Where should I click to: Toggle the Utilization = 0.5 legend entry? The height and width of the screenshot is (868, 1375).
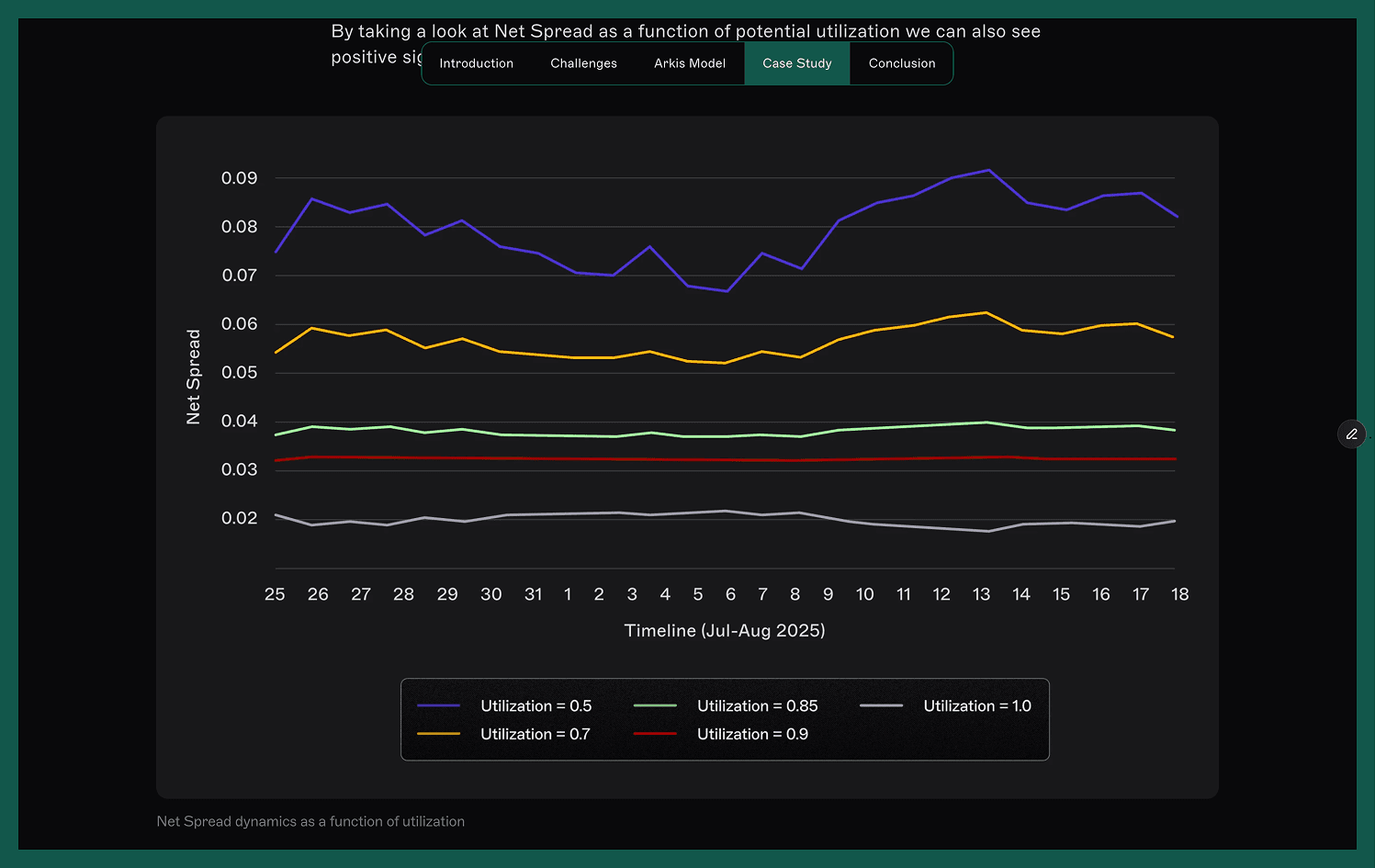[504, 705]
